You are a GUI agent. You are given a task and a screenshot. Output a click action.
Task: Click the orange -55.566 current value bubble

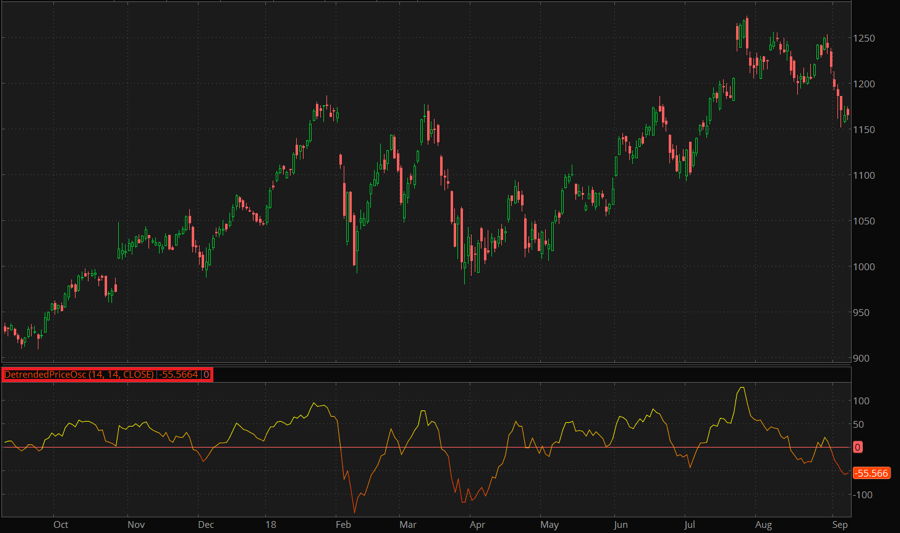[x=871, y=473]
